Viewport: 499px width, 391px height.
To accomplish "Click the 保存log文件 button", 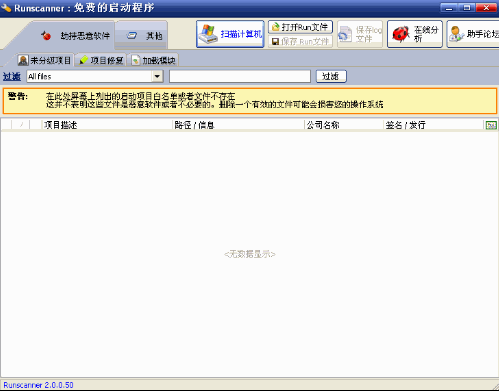I will (x=360, y=34).
